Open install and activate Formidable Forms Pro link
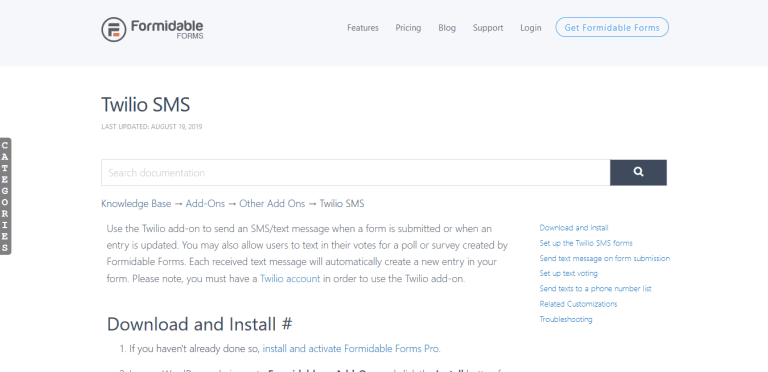768x372 pixels. pos(351,349)
